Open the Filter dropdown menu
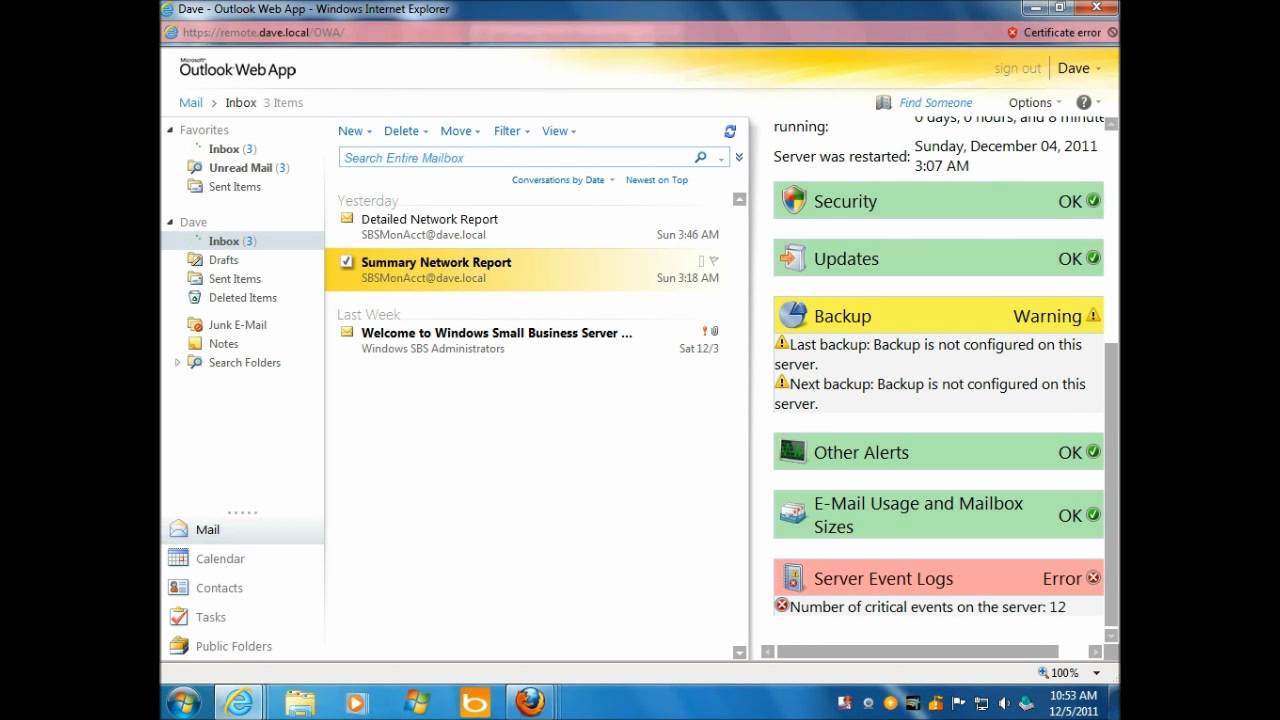Image resolution: width=1280 pixels, height=720 pixels. 513,131
